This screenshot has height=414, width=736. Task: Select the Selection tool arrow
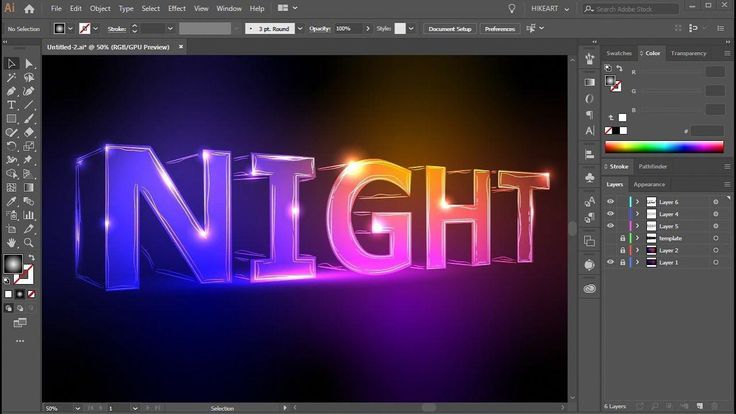point(11,63)
